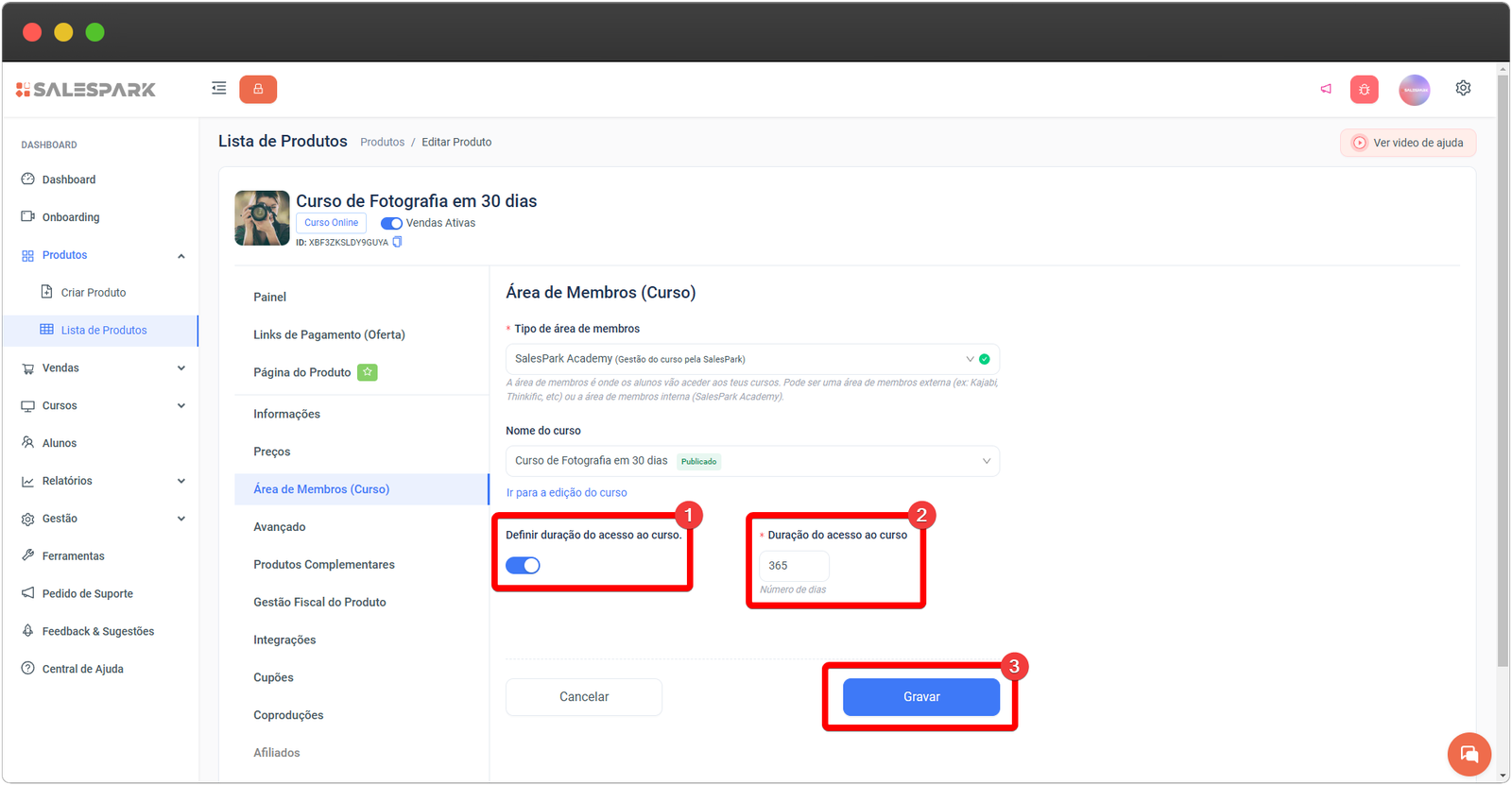The width and height of the screenshot is (1512, 785).
Task: Open the Tipo de área de membros dropdown
Action: pyautogui.click(x=751, y=359)
